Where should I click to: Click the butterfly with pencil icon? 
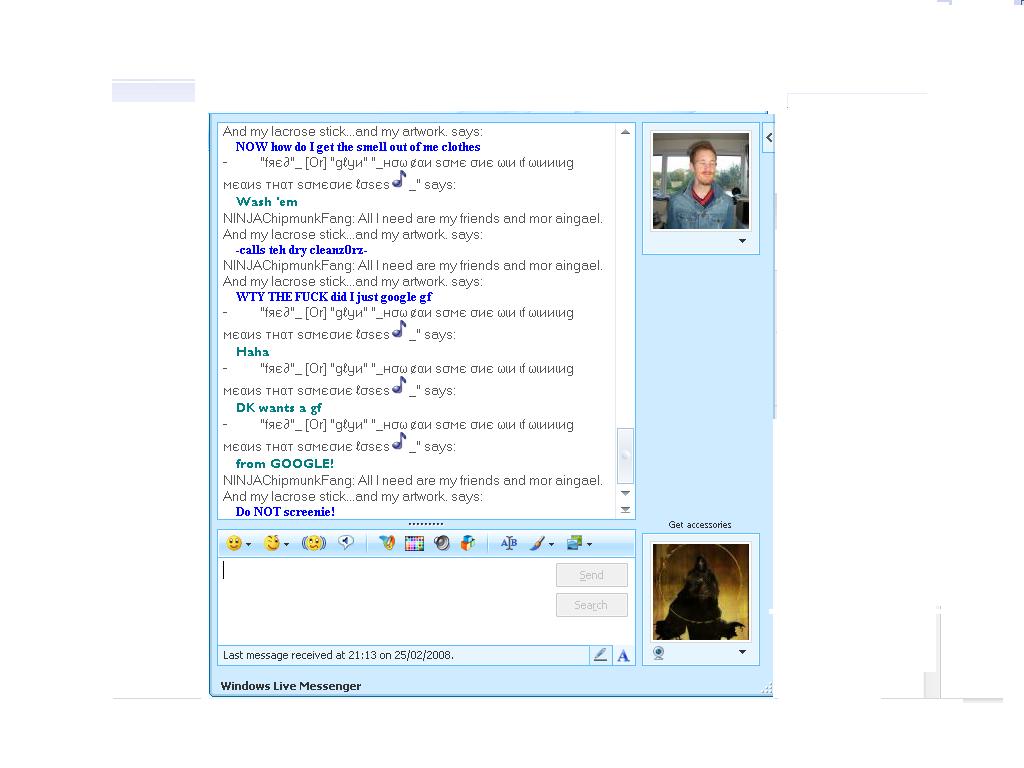pos(387,543)
